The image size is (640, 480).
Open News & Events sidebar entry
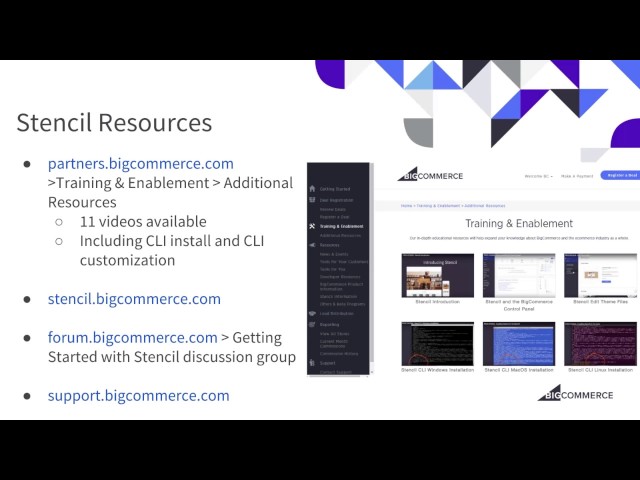(334, 254)
